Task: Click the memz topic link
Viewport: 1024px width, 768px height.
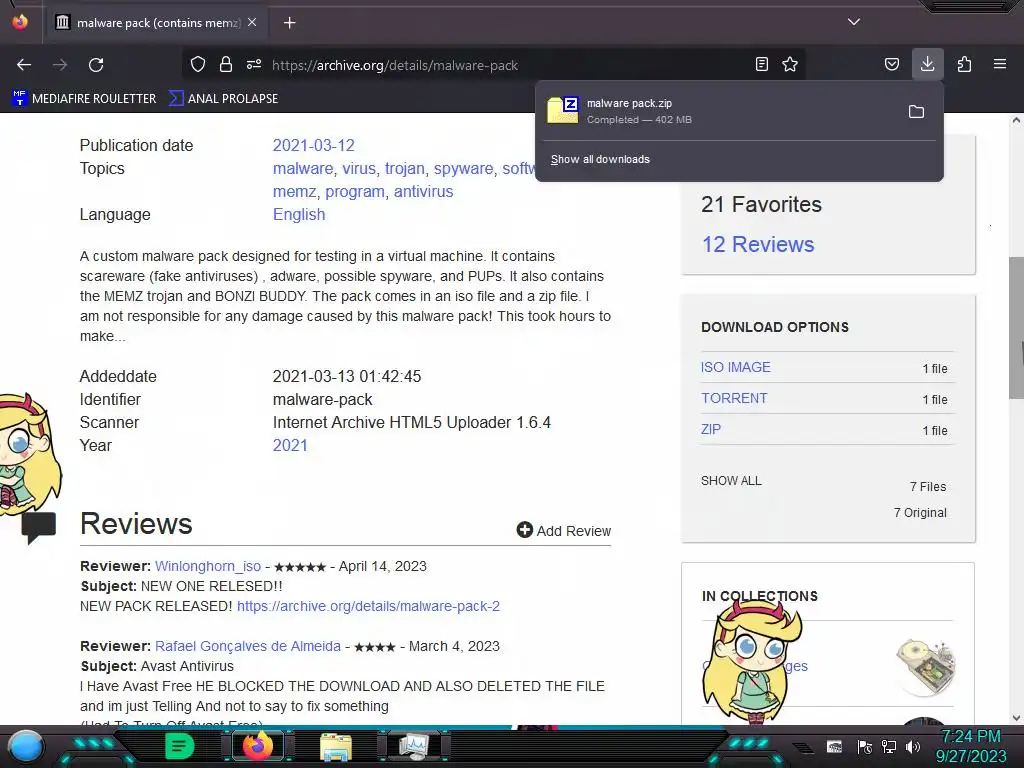Action: coord(295,191)
